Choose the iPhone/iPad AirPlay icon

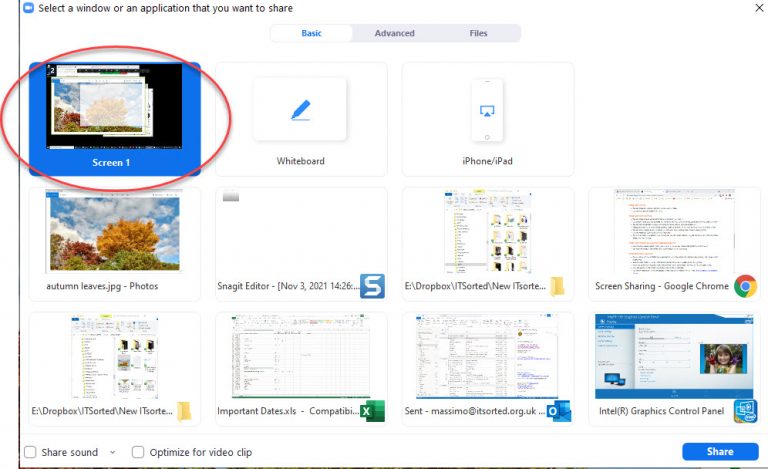pyautogui.click(x=487, y=111)
